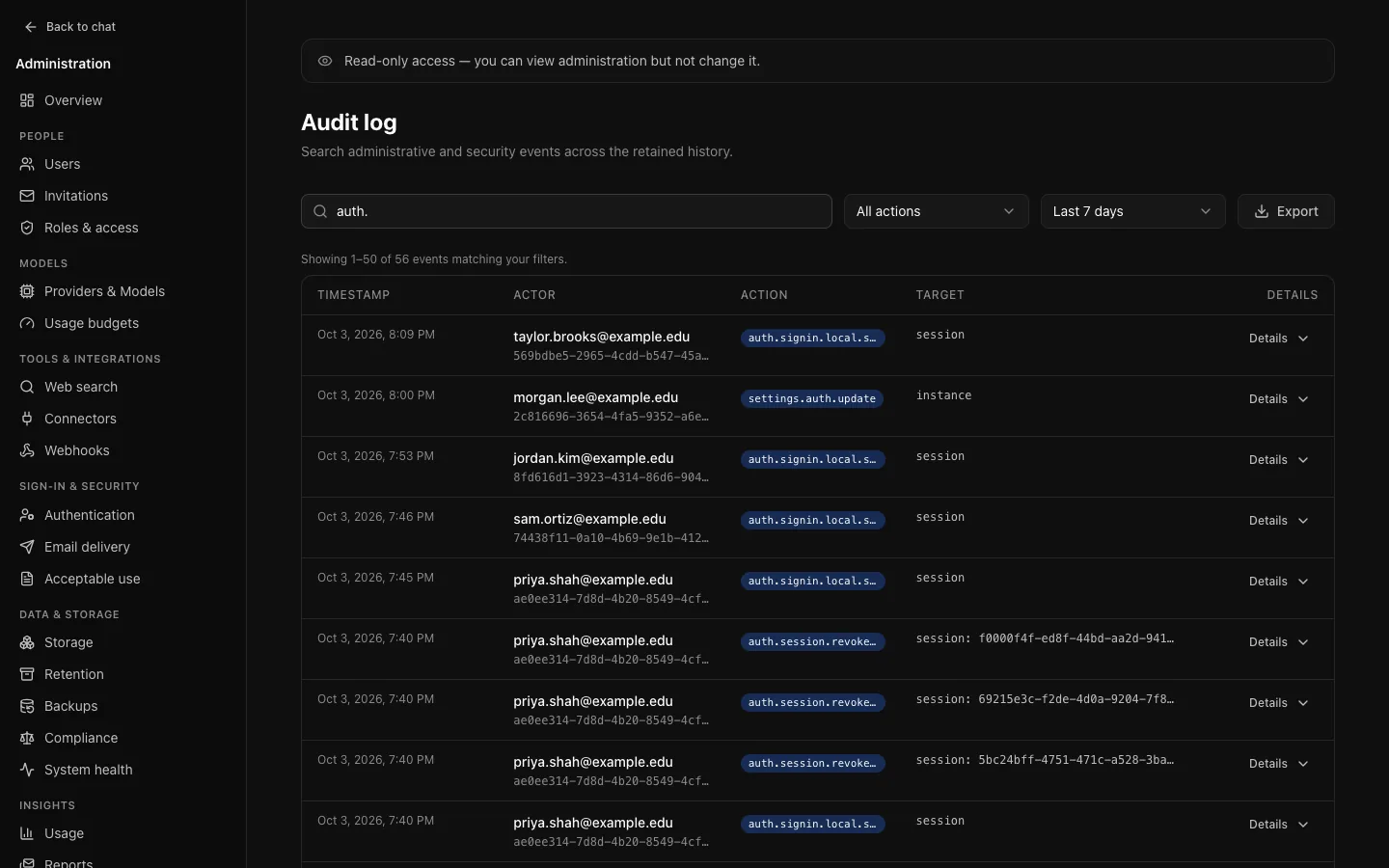Expand Details for session 69215e3c revoke event
The image size is (1389, 868).
tap(1278, 703)
